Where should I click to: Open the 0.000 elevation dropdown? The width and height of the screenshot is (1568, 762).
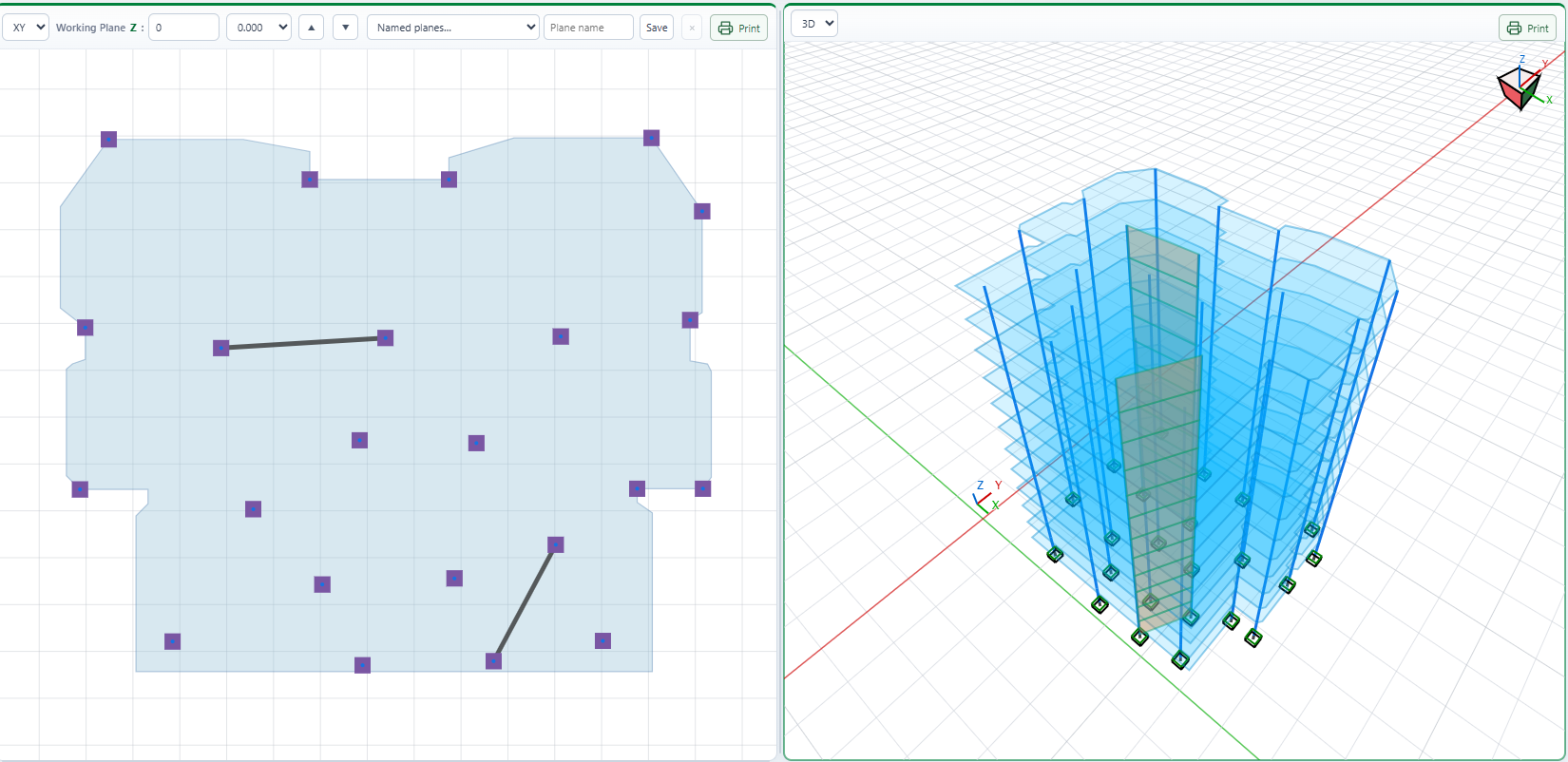coord(258,28)
